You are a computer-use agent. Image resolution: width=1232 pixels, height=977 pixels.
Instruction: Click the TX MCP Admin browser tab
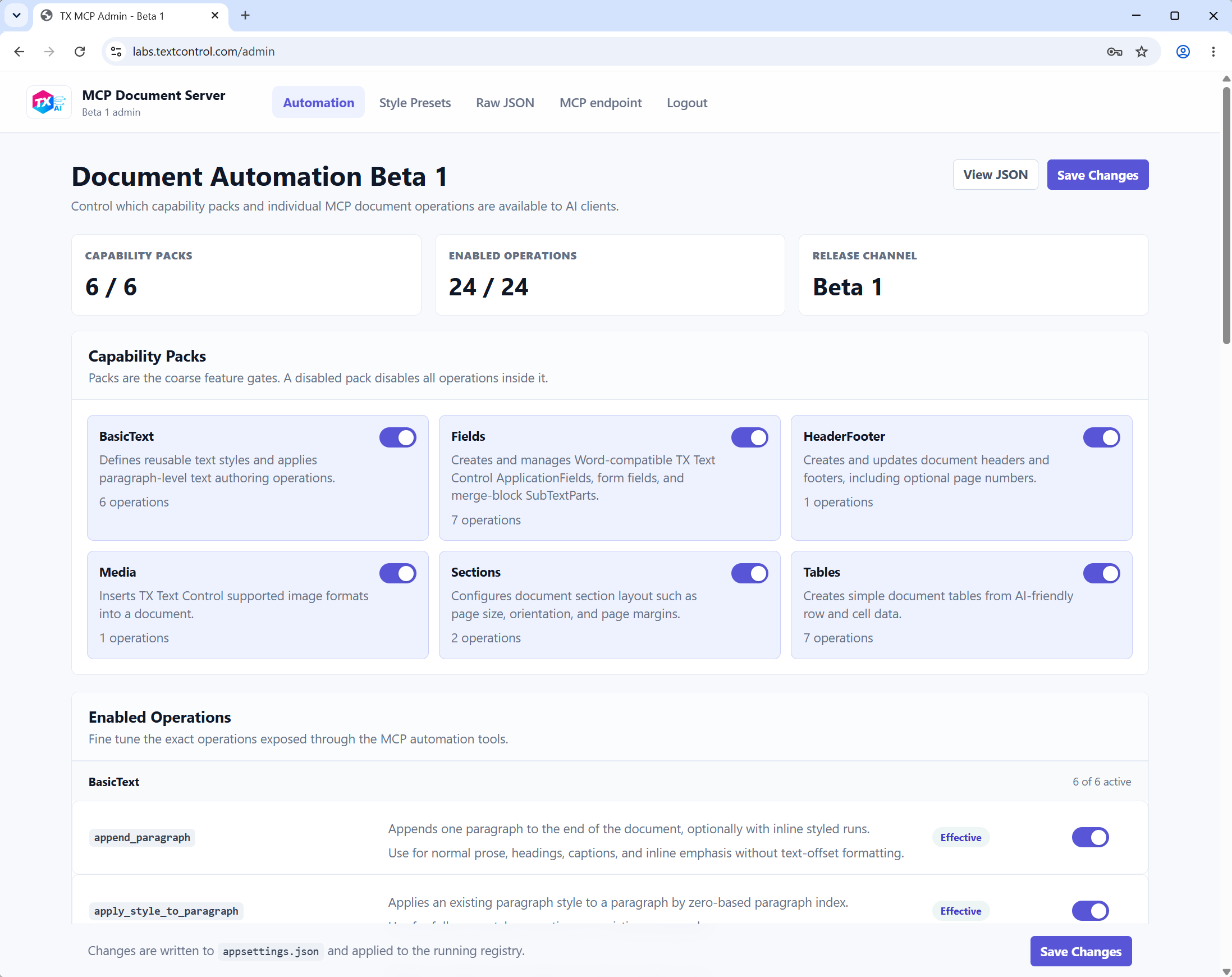131,16
